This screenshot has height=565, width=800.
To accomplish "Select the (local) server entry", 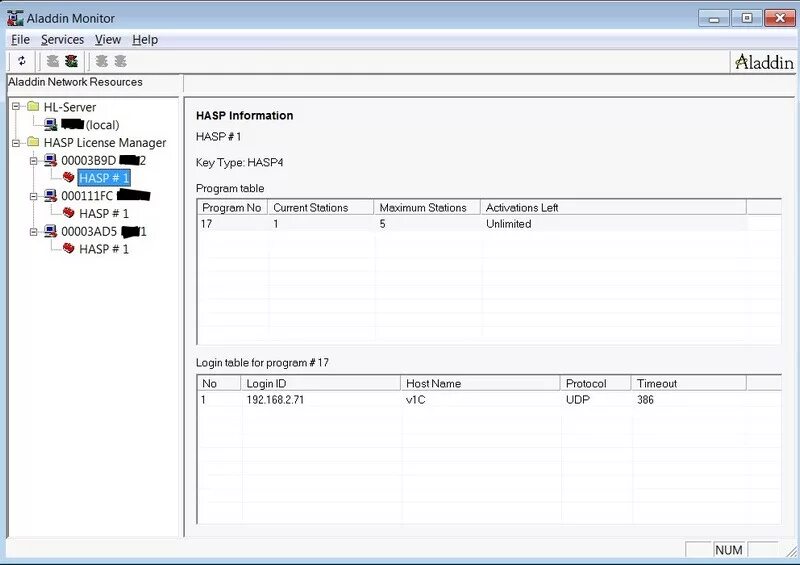I will [90, 125].
